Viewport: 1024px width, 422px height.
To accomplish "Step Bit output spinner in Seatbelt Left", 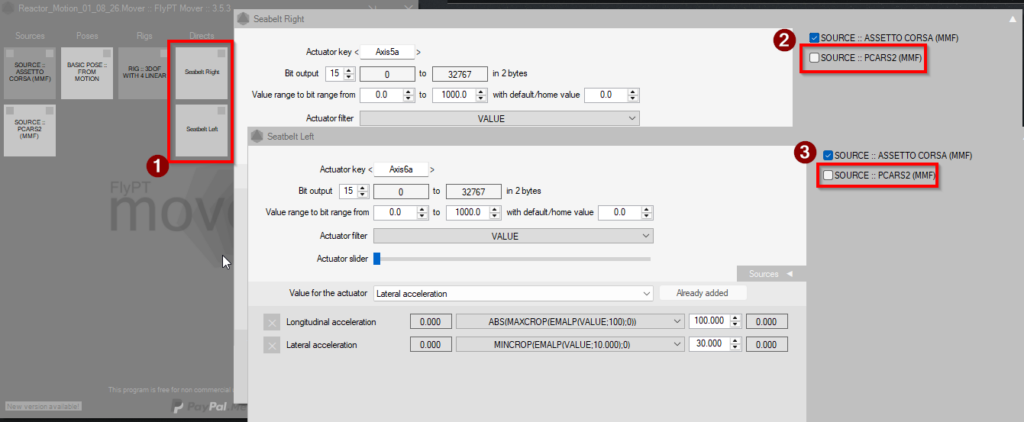I will tap(362, 191).
